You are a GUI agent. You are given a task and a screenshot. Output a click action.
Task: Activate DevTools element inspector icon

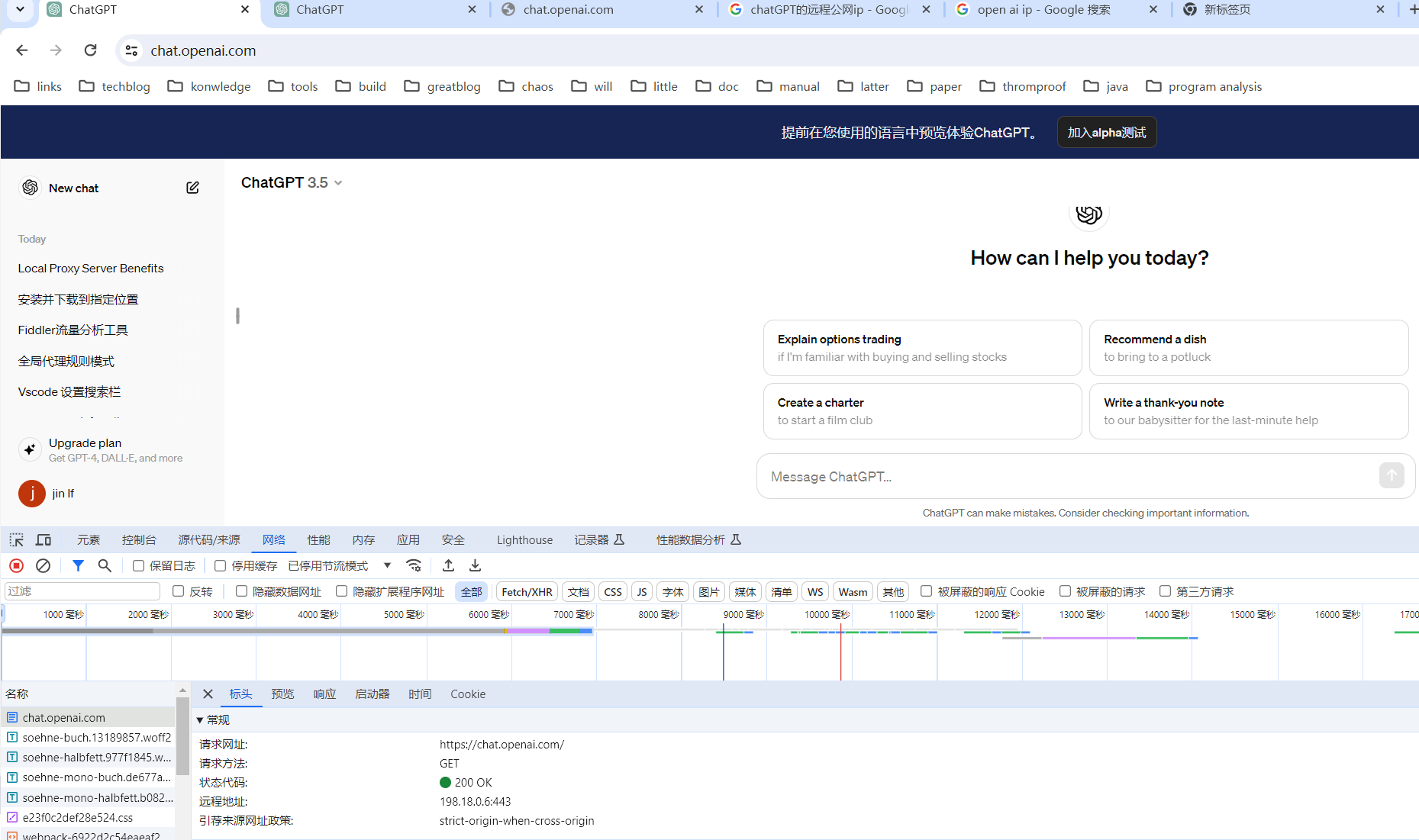(x=16, y=540)
